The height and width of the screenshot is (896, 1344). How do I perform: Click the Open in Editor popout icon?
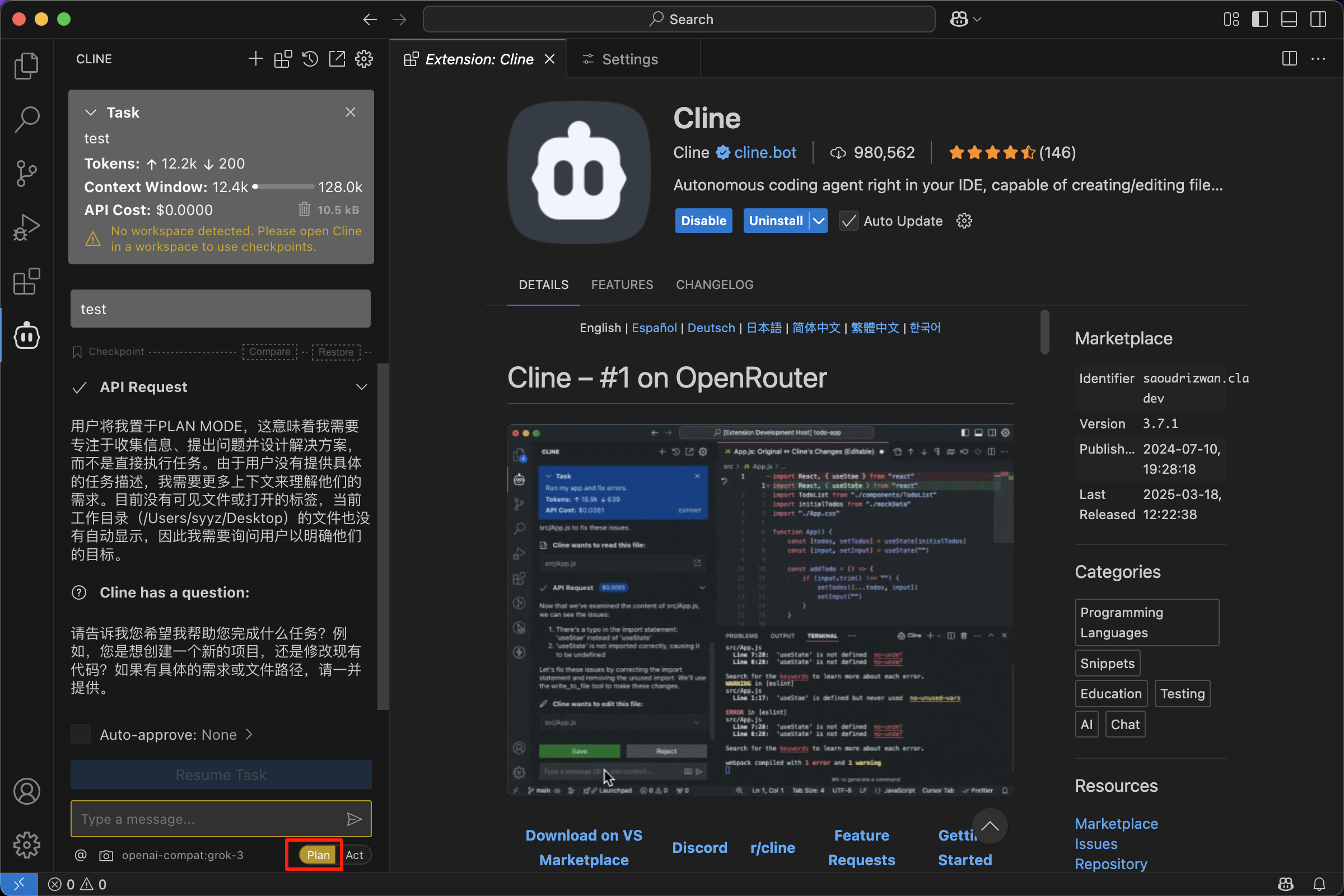(337, 59)
